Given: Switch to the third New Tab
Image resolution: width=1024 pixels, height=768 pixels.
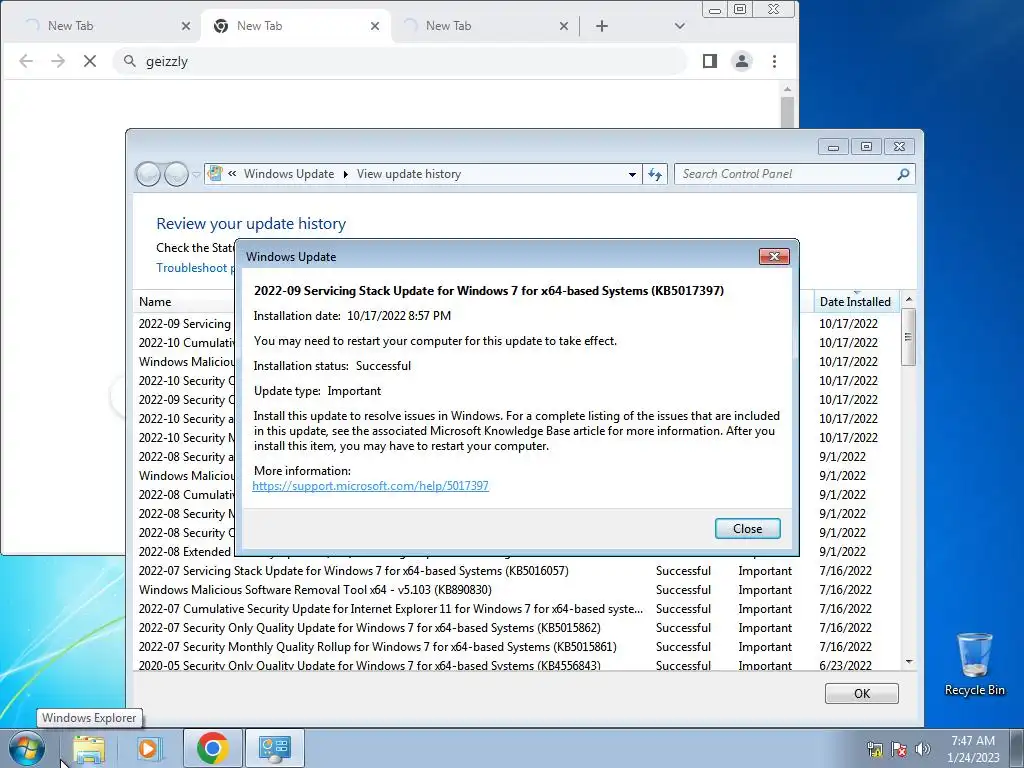Looking at the screenshot, I should coord(483,26).
